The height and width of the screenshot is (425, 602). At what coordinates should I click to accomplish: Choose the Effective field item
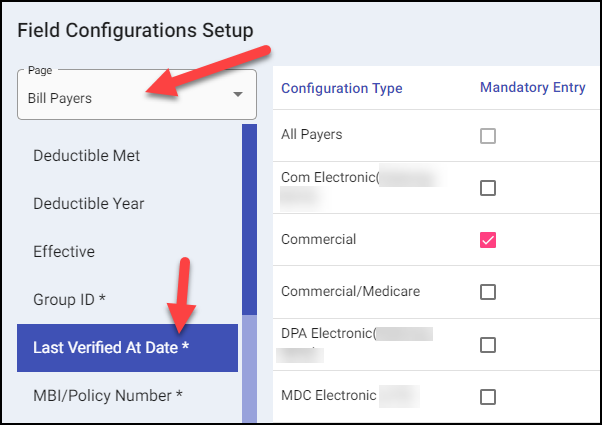[x=64, y=252]
